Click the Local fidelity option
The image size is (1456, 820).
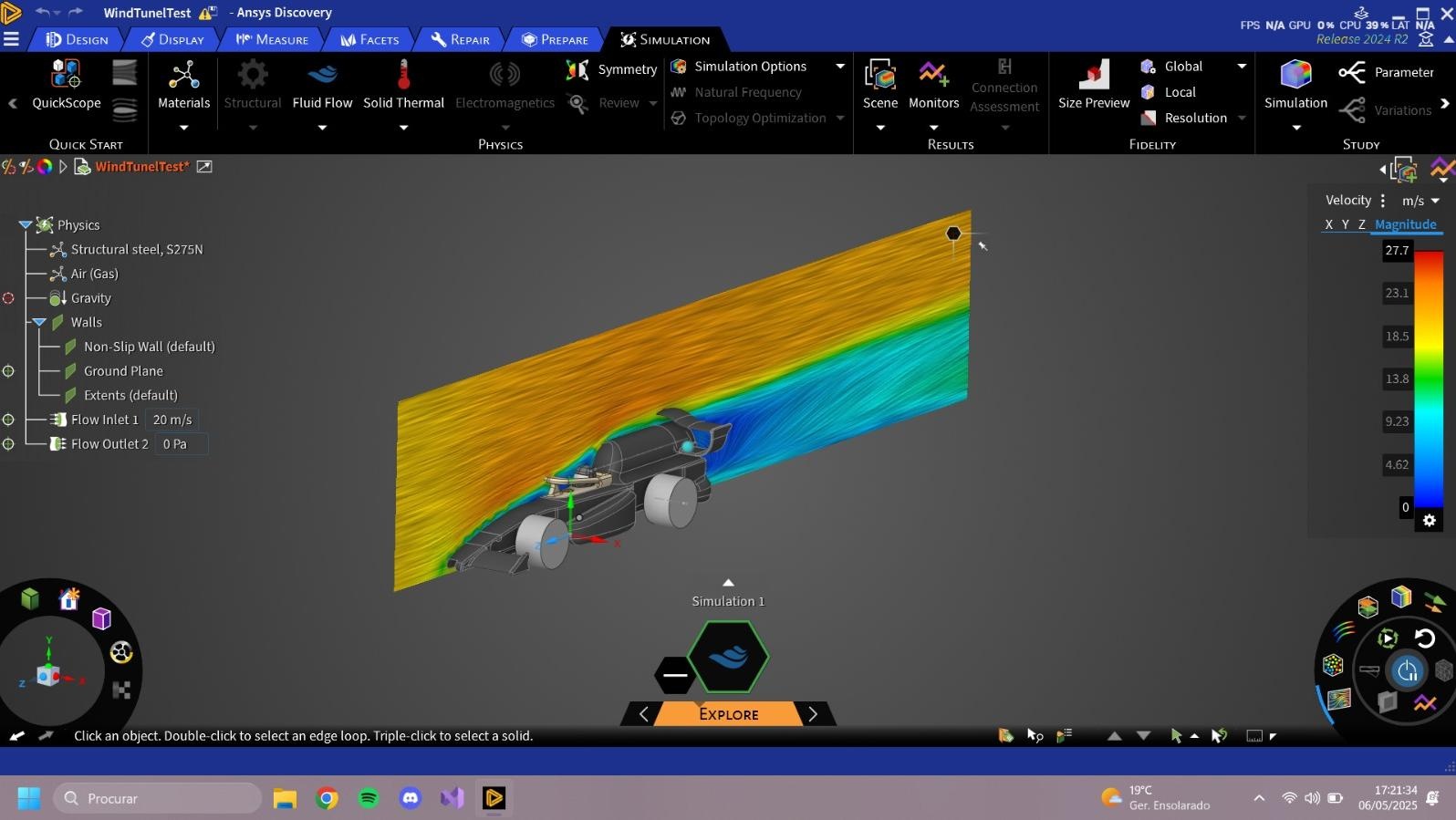pos(1169,92)
